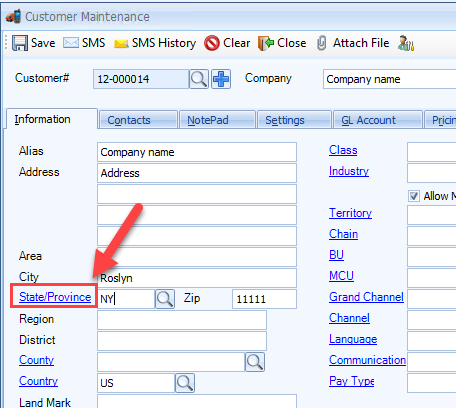This screenshot has height=408, width=456.
Task: Click the Close door icon
Action: [266, 43]
